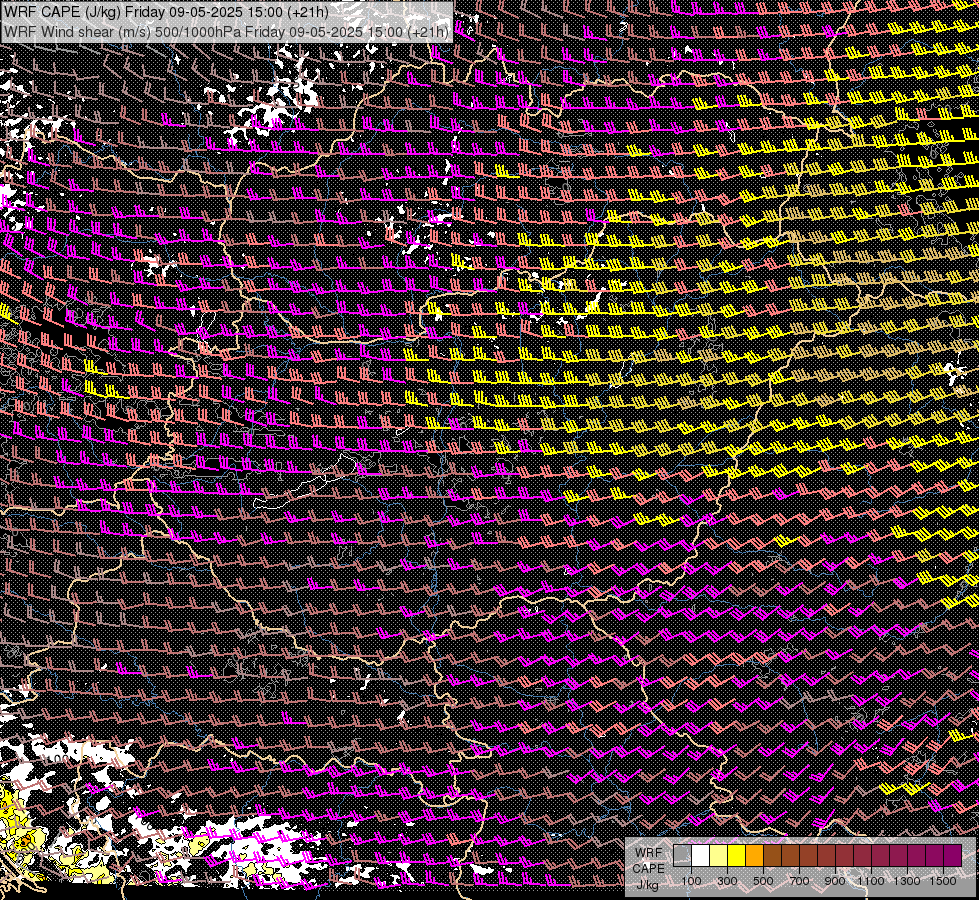
Task: Click the 1300 label in CAPE legend
Action: click(907, 881)
